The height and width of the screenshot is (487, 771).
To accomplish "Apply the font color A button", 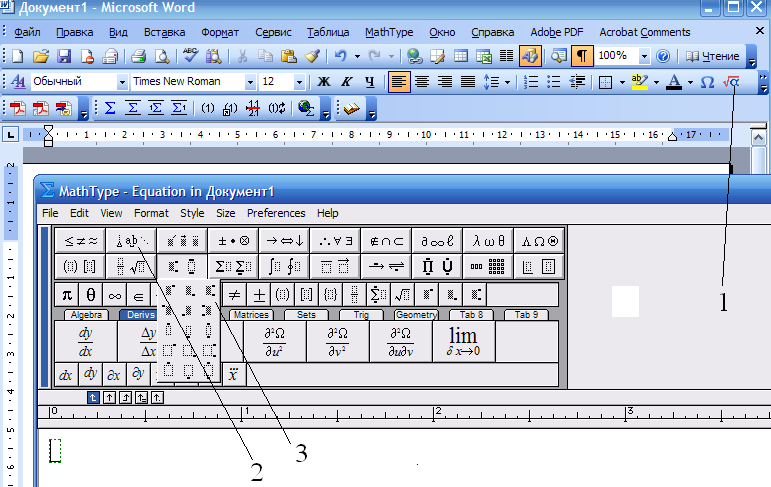I will (674, 82).
